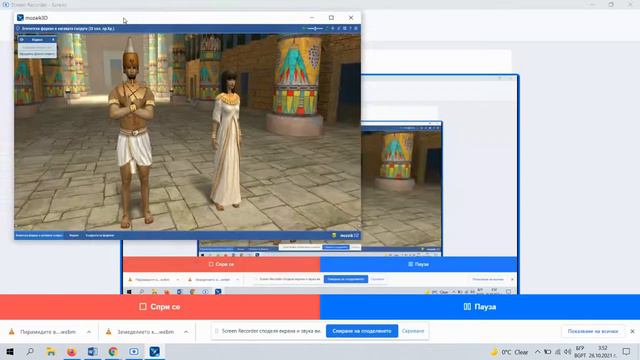The height and width of the screenshot is (360, 640).
Task: Click the second bottom tab in mozaik3D
Action: (74, 236)
